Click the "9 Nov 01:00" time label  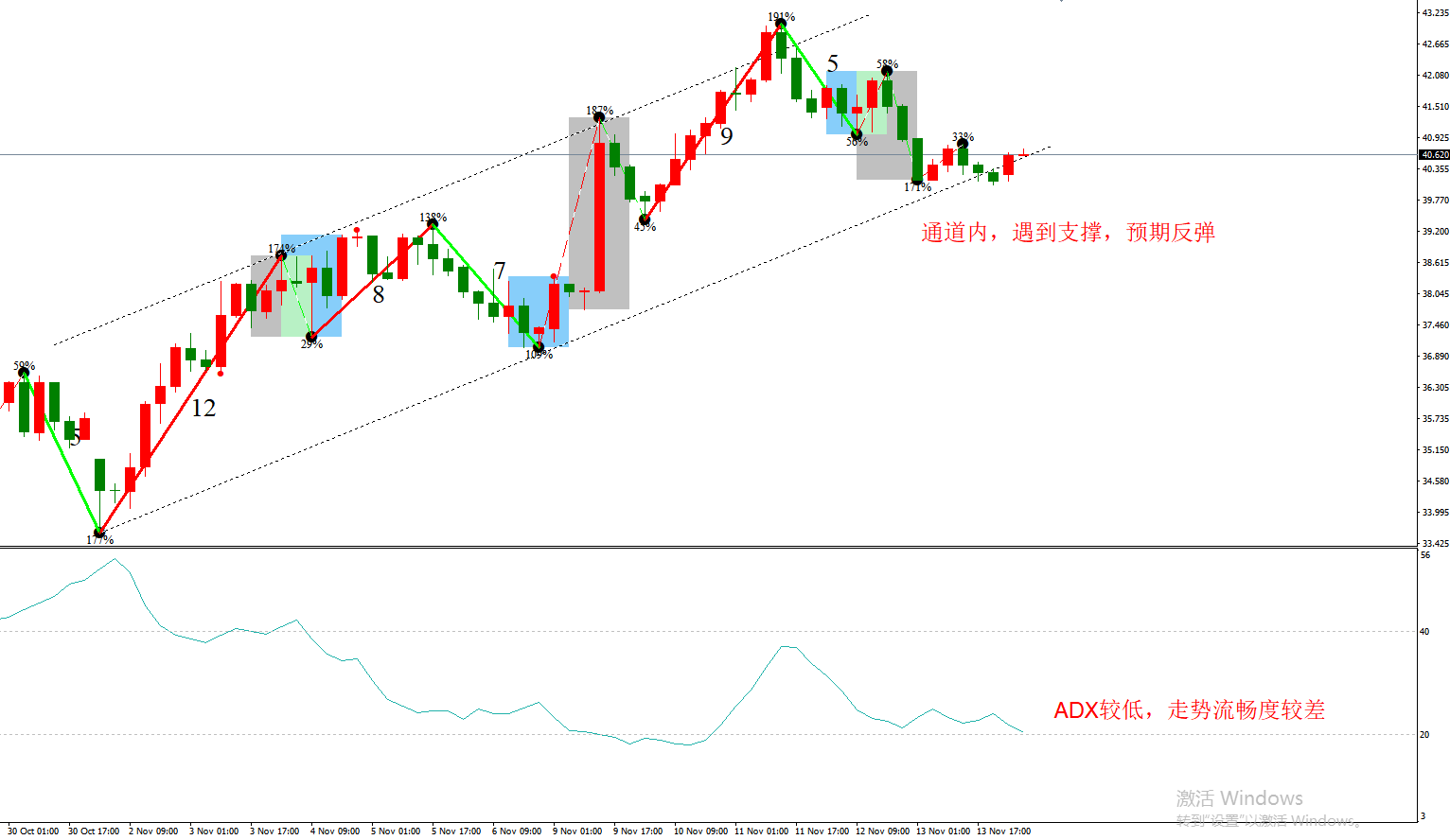pyautogui.click(x=577, y=831)
